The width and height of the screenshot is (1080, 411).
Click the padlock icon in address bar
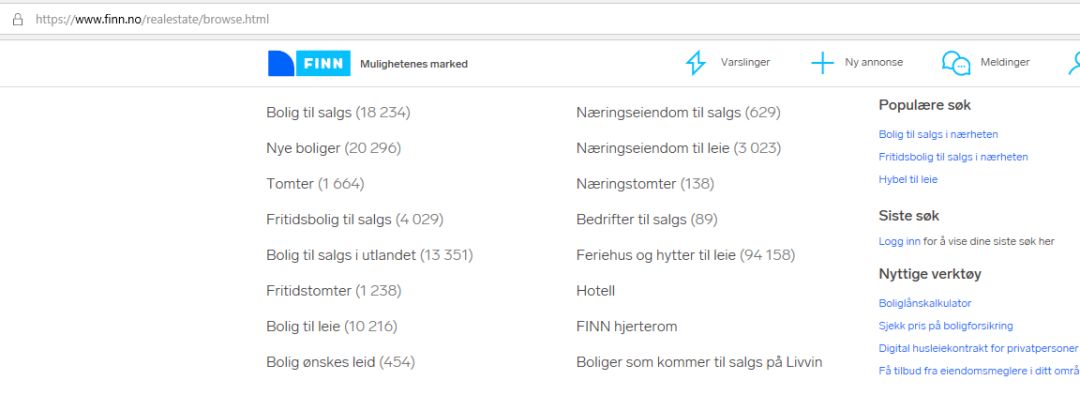tap(18, 19)
